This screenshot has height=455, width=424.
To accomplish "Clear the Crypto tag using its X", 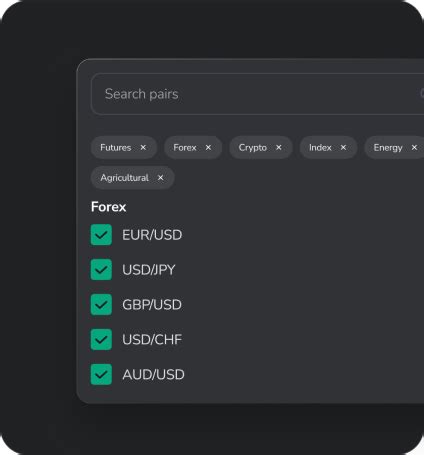I will 279,147.
